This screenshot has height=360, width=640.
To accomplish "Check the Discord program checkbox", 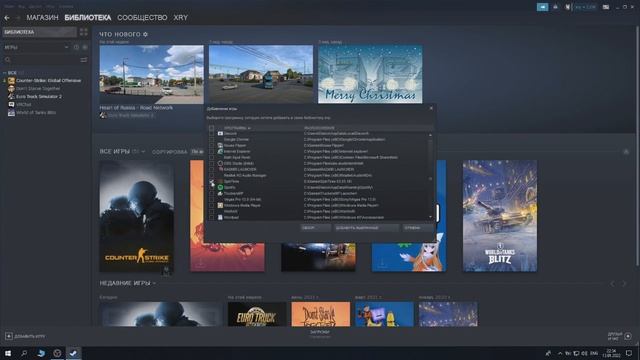I will coord(211,133).
